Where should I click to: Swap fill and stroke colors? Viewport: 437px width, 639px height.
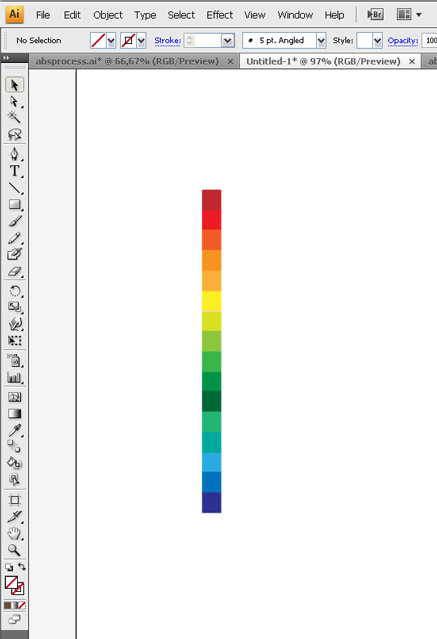tap(22, 566)
